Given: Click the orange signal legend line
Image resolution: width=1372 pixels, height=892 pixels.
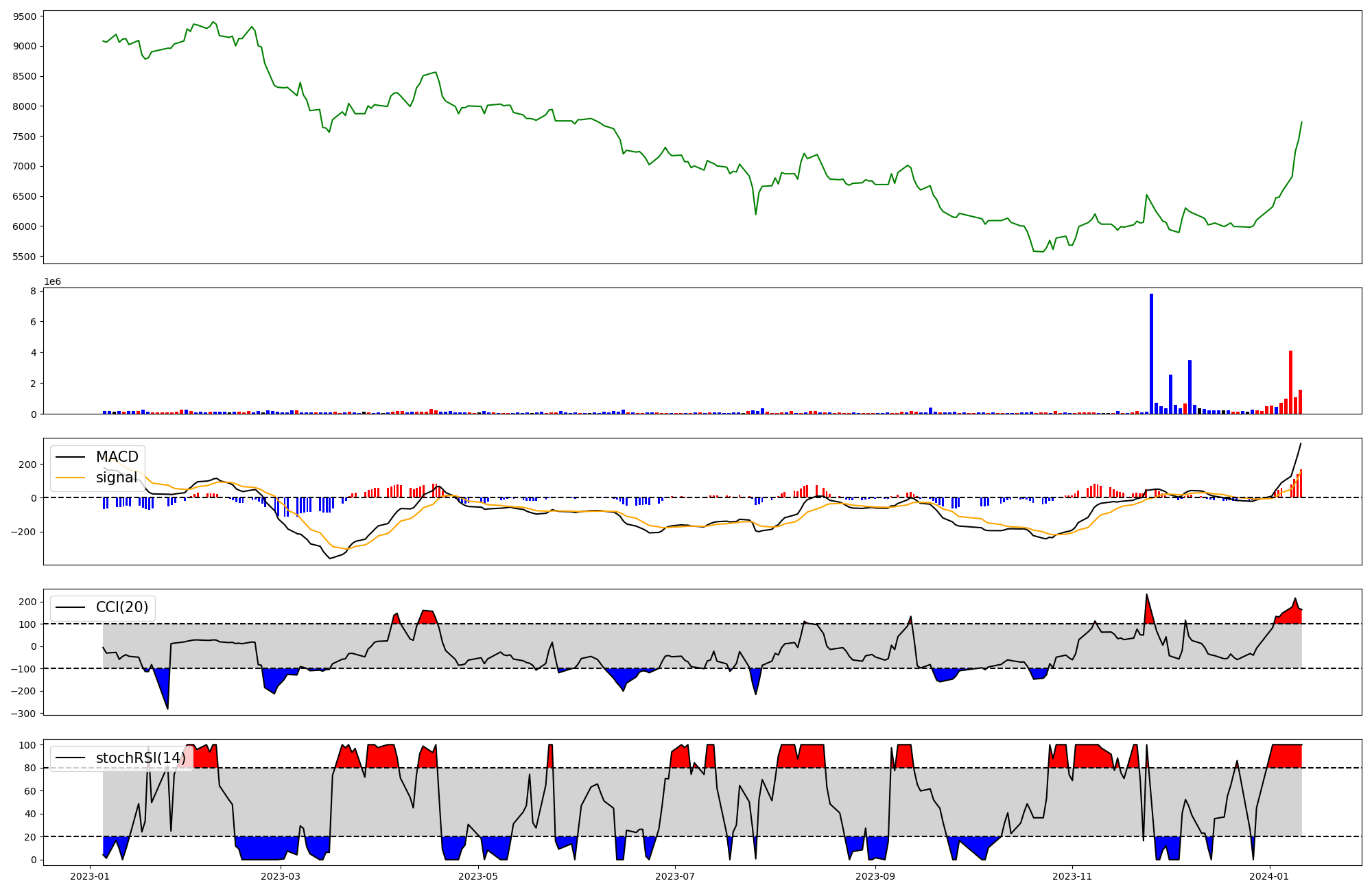Looking at the screenshot, I should tap(70, 478).
